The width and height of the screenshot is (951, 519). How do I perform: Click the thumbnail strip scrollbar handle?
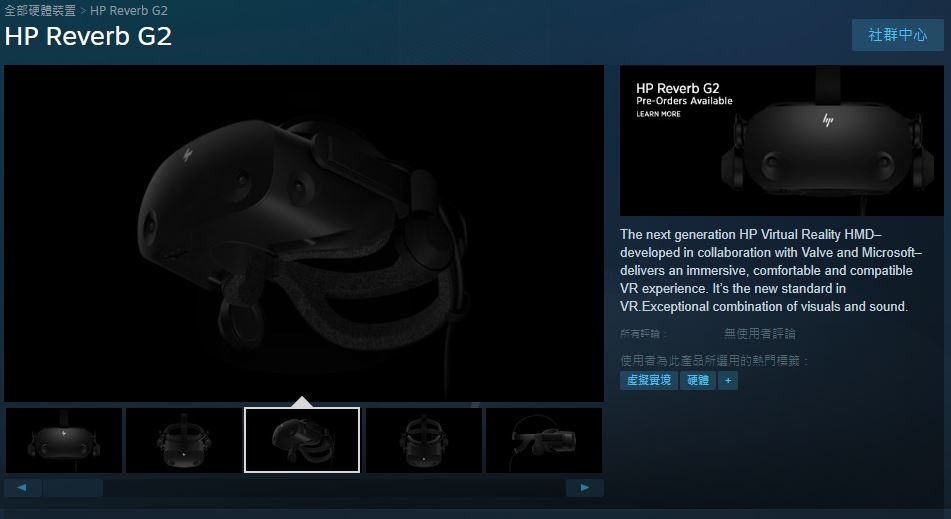click(x=73, y=487)
